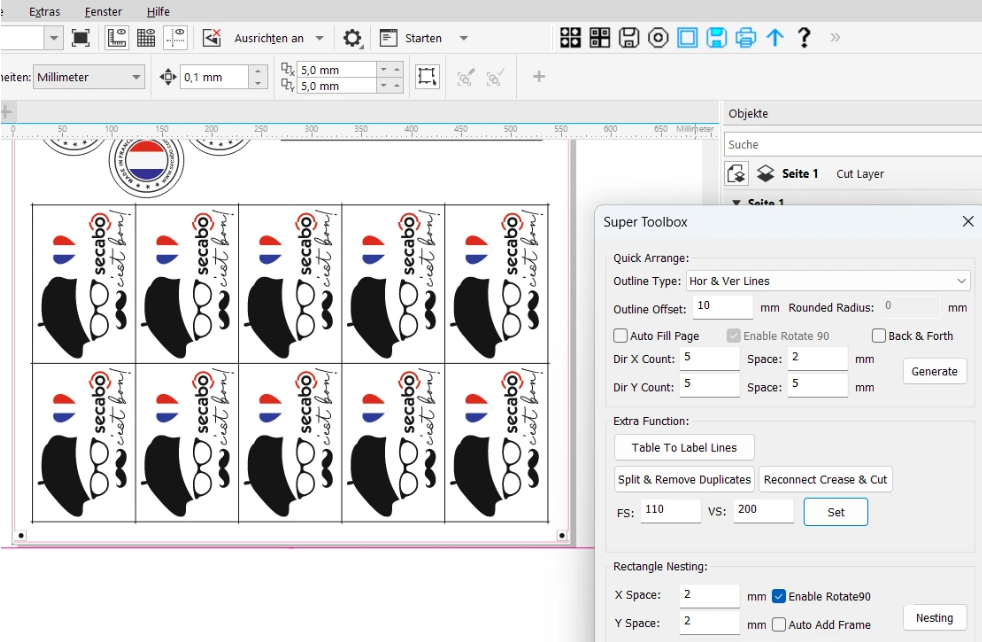Screen dimensions: 982x642
Task: Click the 0,1 mm nudge spinner arrows
Action: (x=258, y=77)
